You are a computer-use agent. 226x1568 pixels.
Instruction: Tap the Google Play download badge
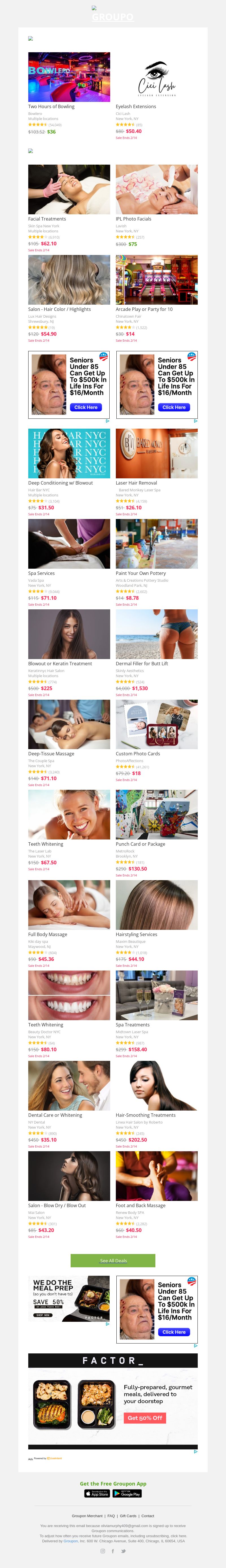pyautogui.click(x=127, y=1493)
